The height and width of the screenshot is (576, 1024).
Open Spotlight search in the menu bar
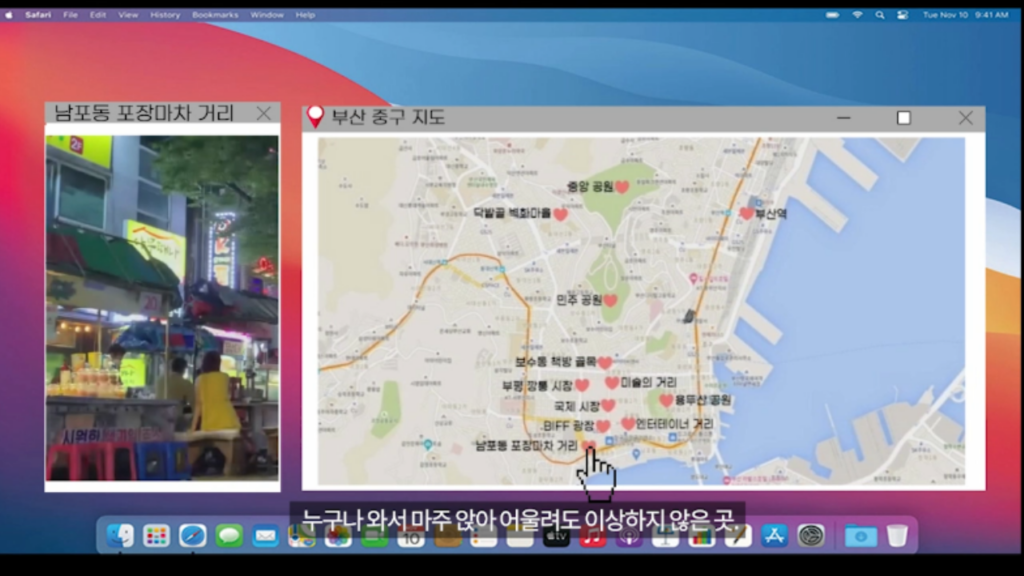click(x=880, y=14)
